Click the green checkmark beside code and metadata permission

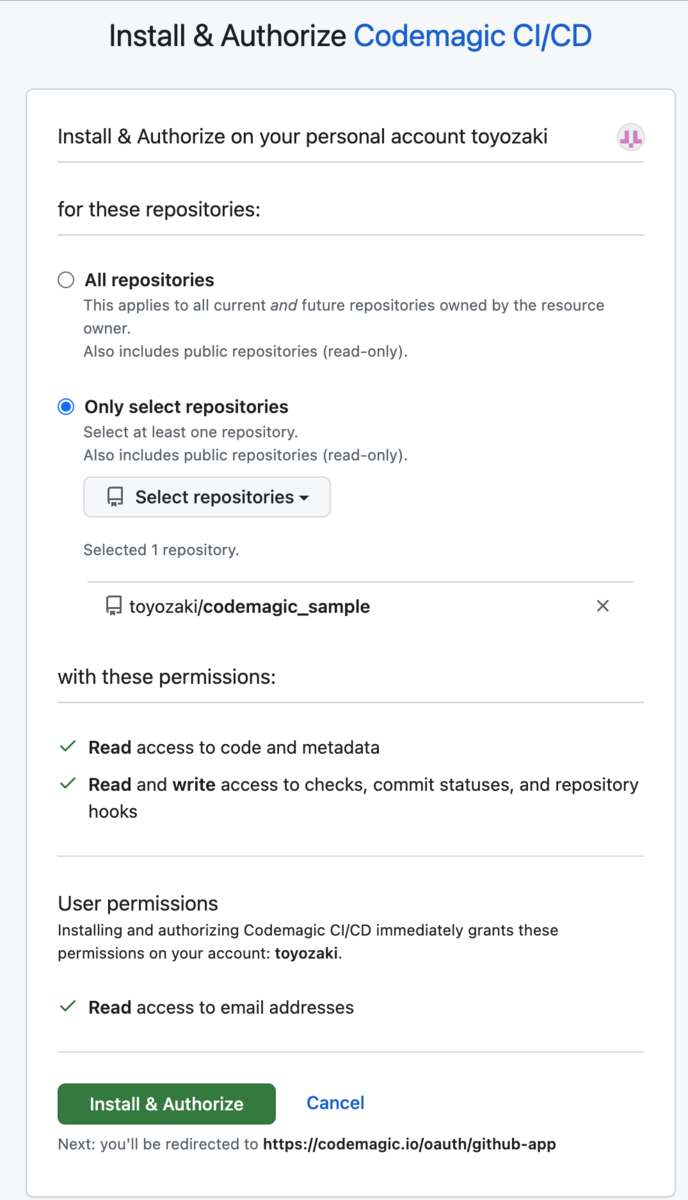(x=66, y=746)
